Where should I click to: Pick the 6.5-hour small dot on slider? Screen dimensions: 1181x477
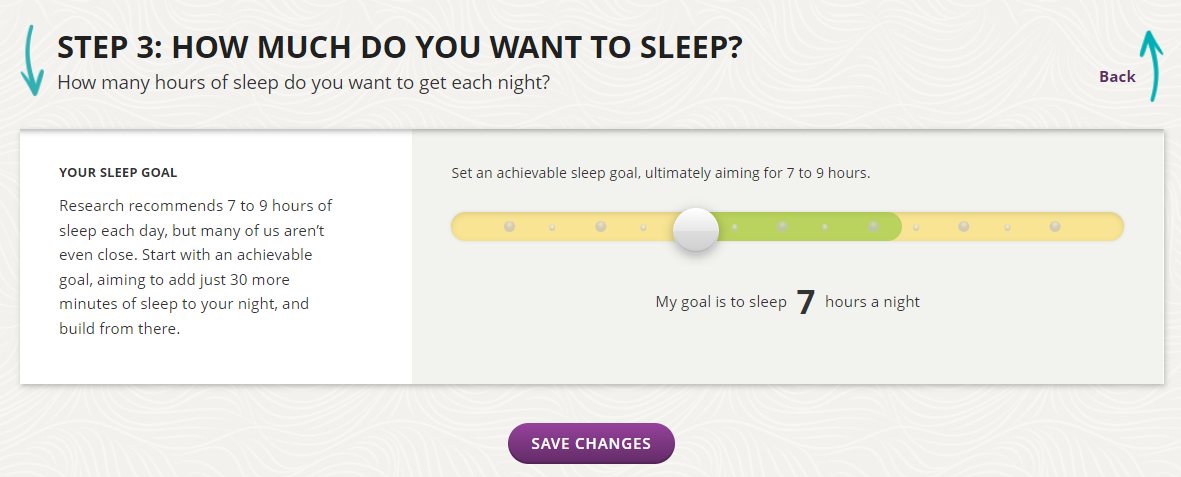pos(643,227)
